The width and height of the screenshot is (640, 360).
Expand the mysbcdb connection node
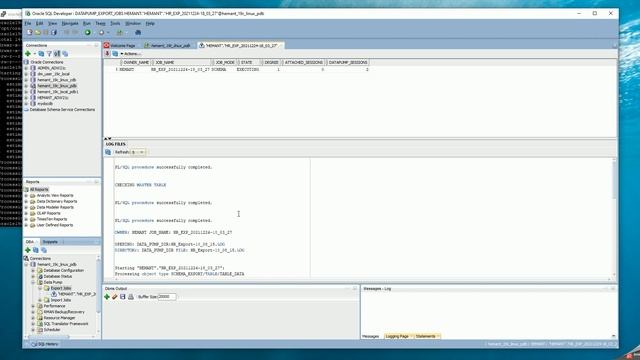coord(27,104)
